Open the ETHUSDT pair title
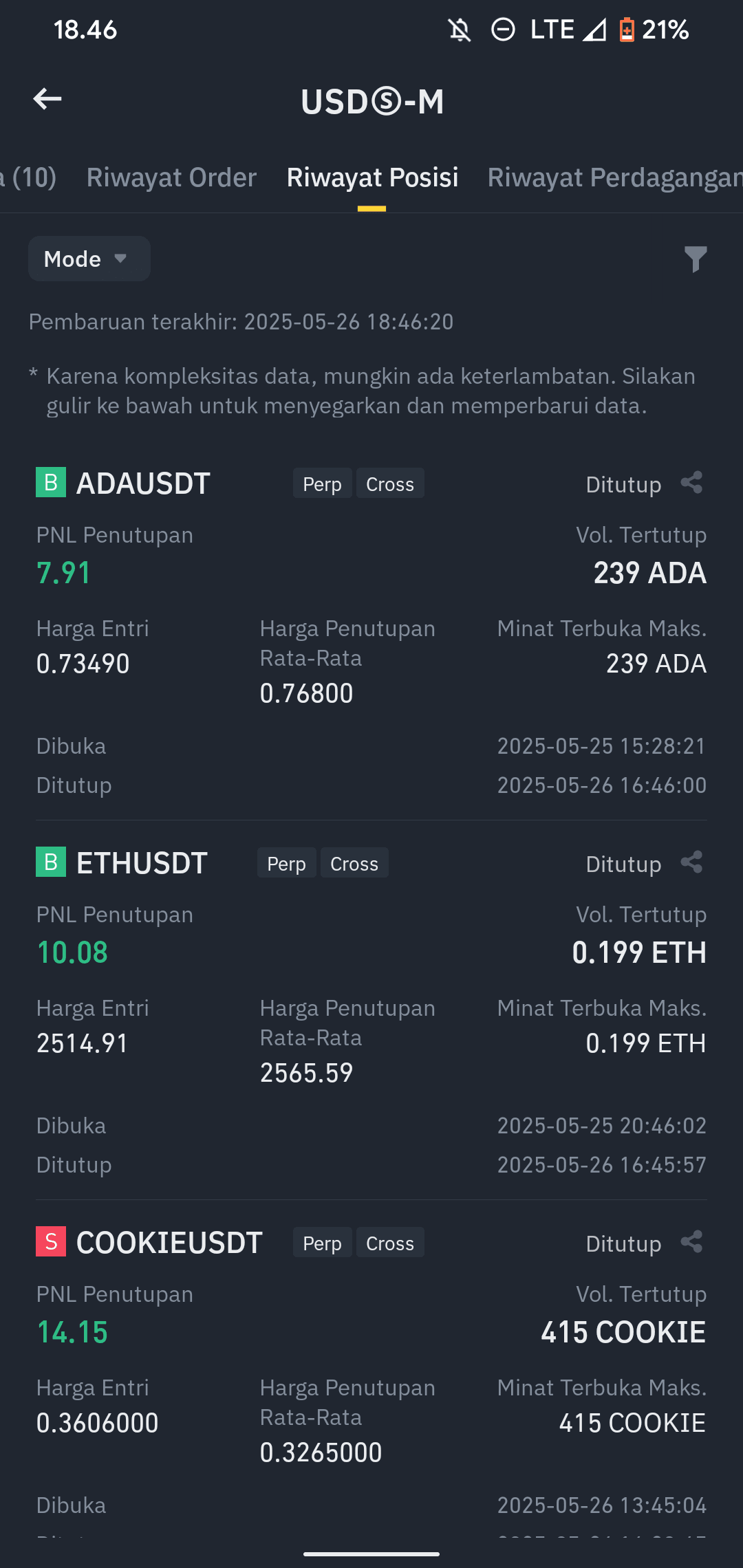This screenshot has height=1568, width=743. coord(142,863)
